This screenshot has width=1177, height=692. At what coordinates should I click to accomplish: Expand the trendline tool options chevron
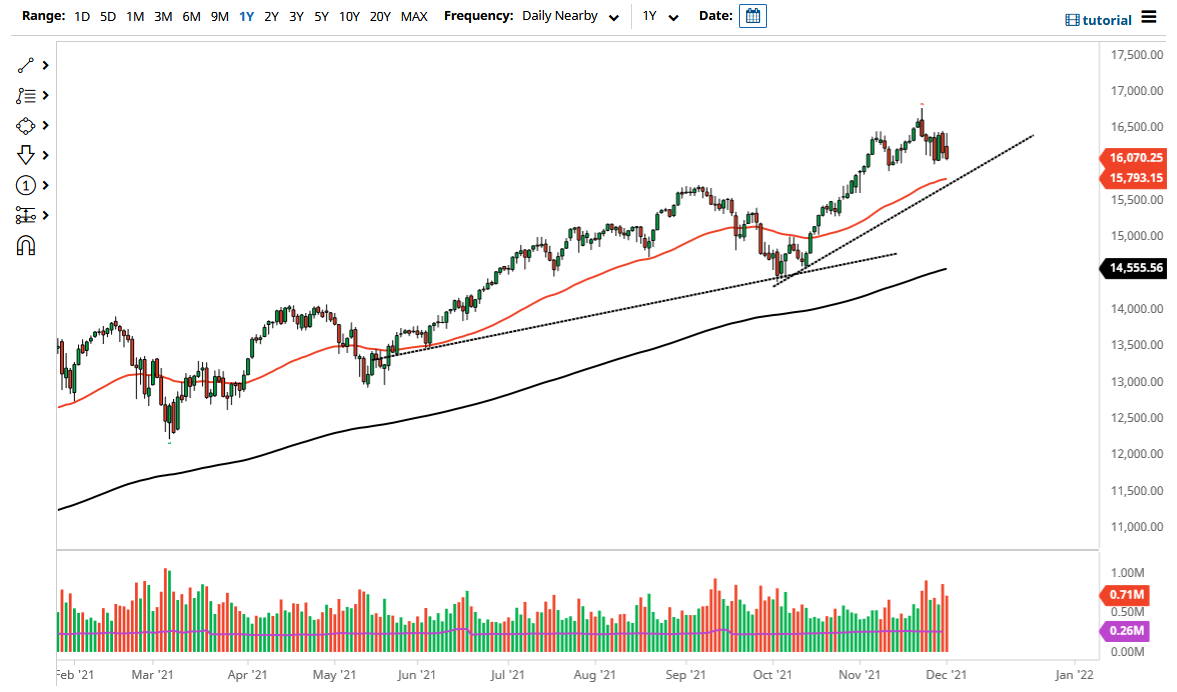(44, 65)
